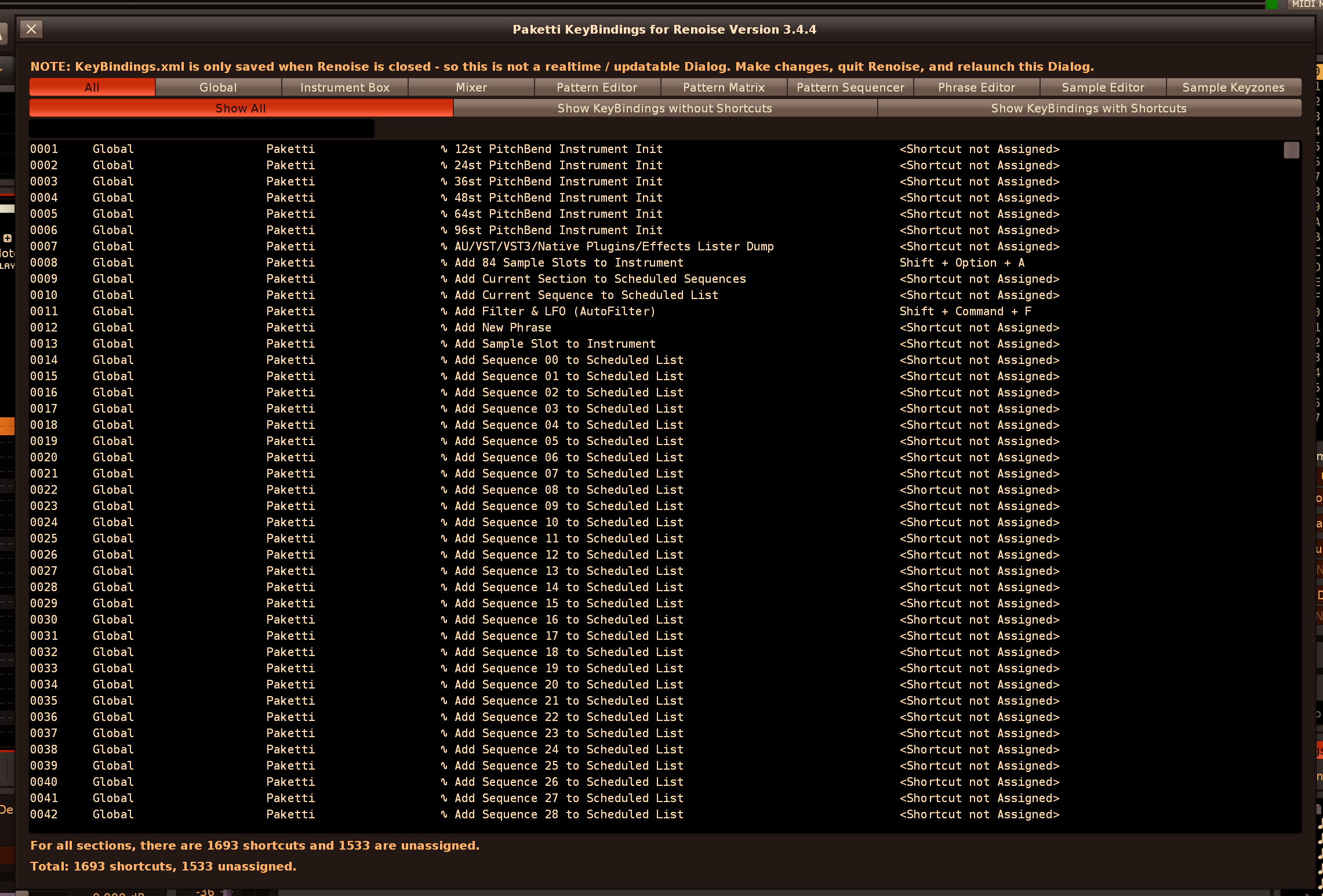Click the empty search text field

click(201, 128)
